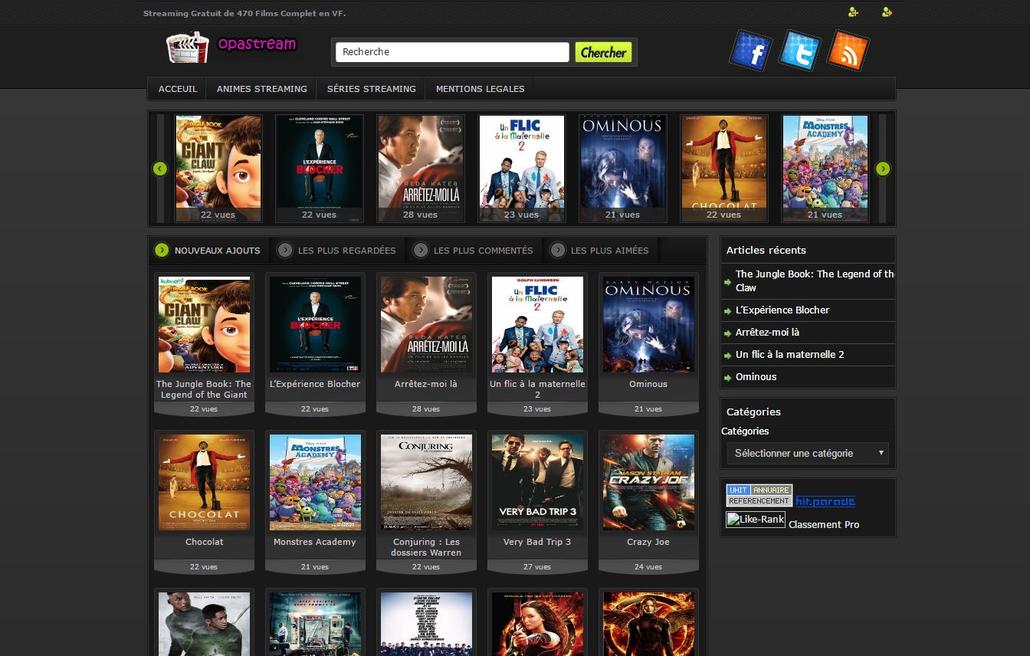Image resolution: width=1030 pixels, height=656 pixels.
Task: Click the Monstres Academy title text
Action: (x=315, y=542)
